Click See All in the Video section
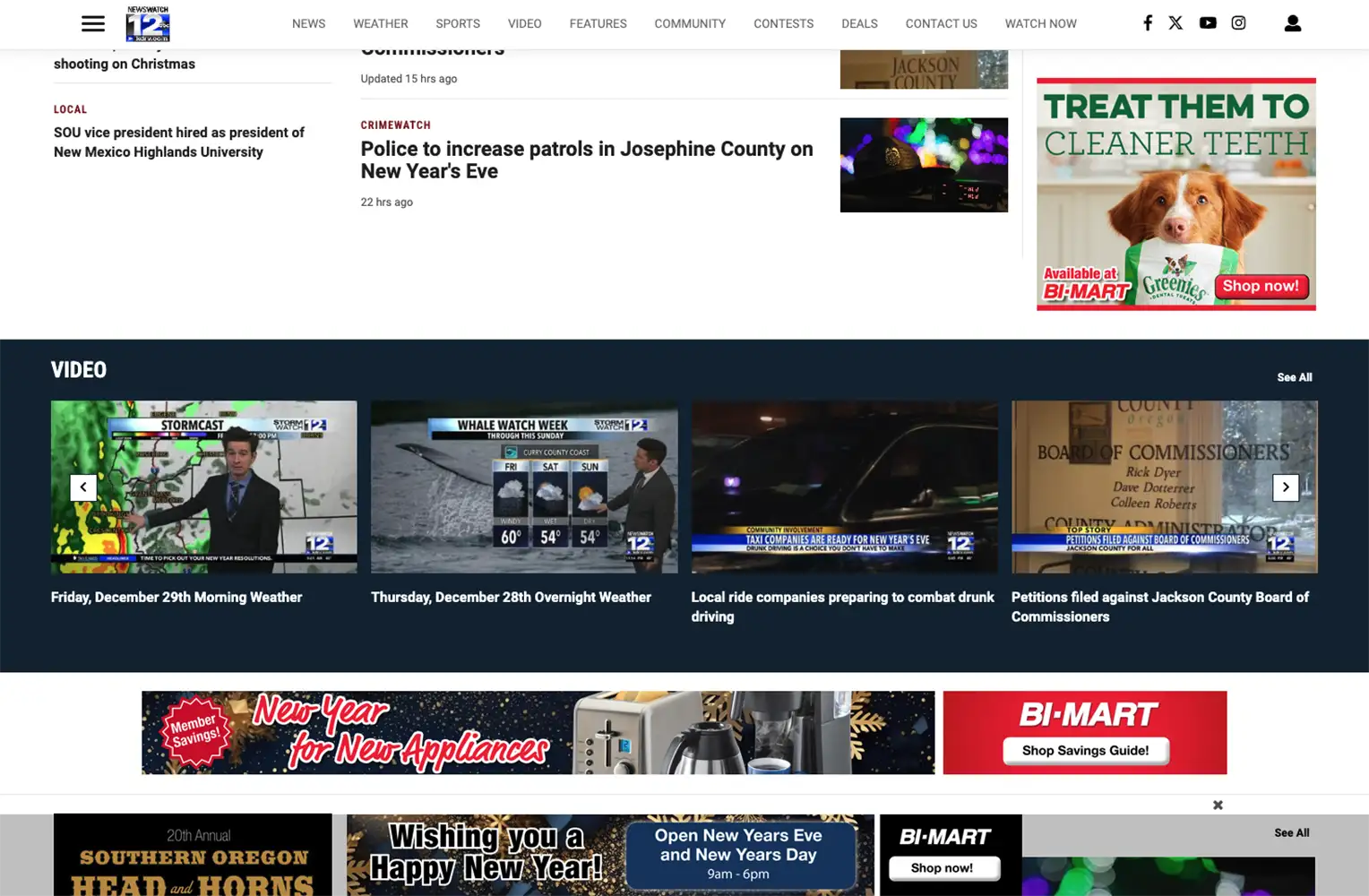 [1295, 377]
